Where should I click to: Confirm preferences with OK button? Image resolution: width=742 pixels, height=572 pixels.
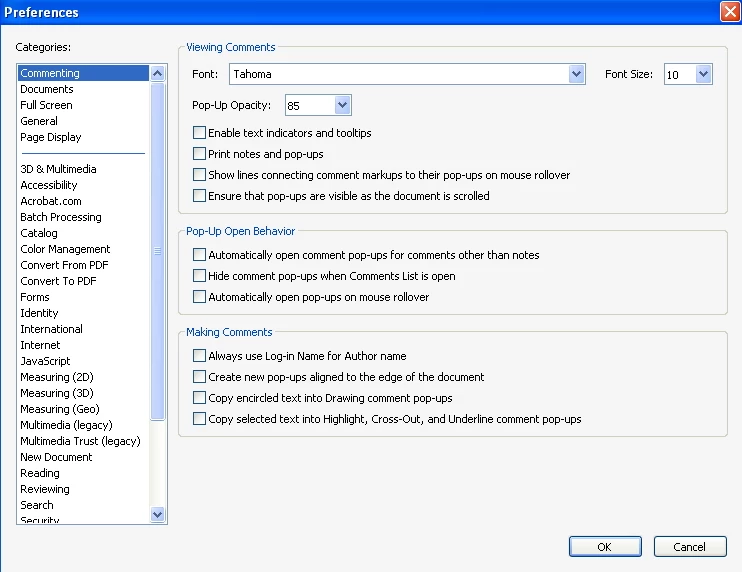pos(605,546)
